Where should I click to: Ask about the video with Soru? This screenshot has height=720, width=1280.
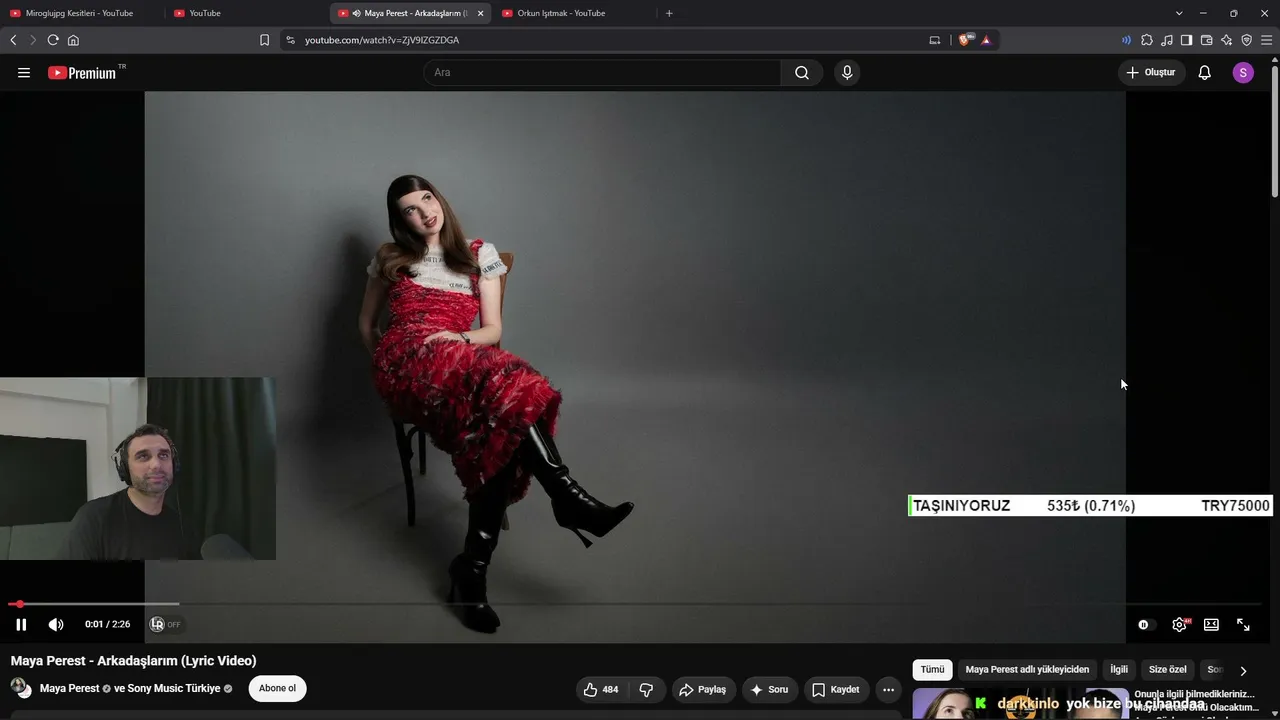(770, 690)
